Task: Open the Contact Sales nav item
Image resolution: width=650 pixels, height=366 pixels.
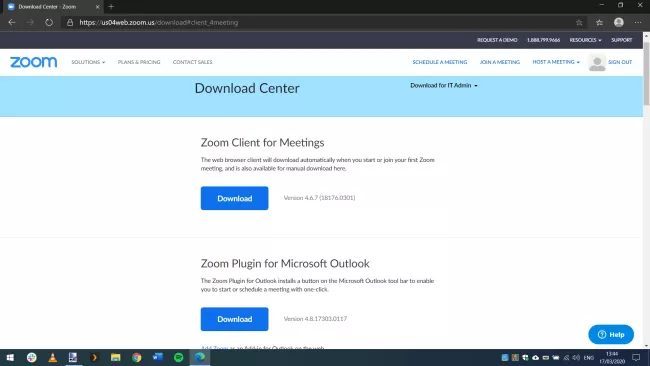Action: 192,62
